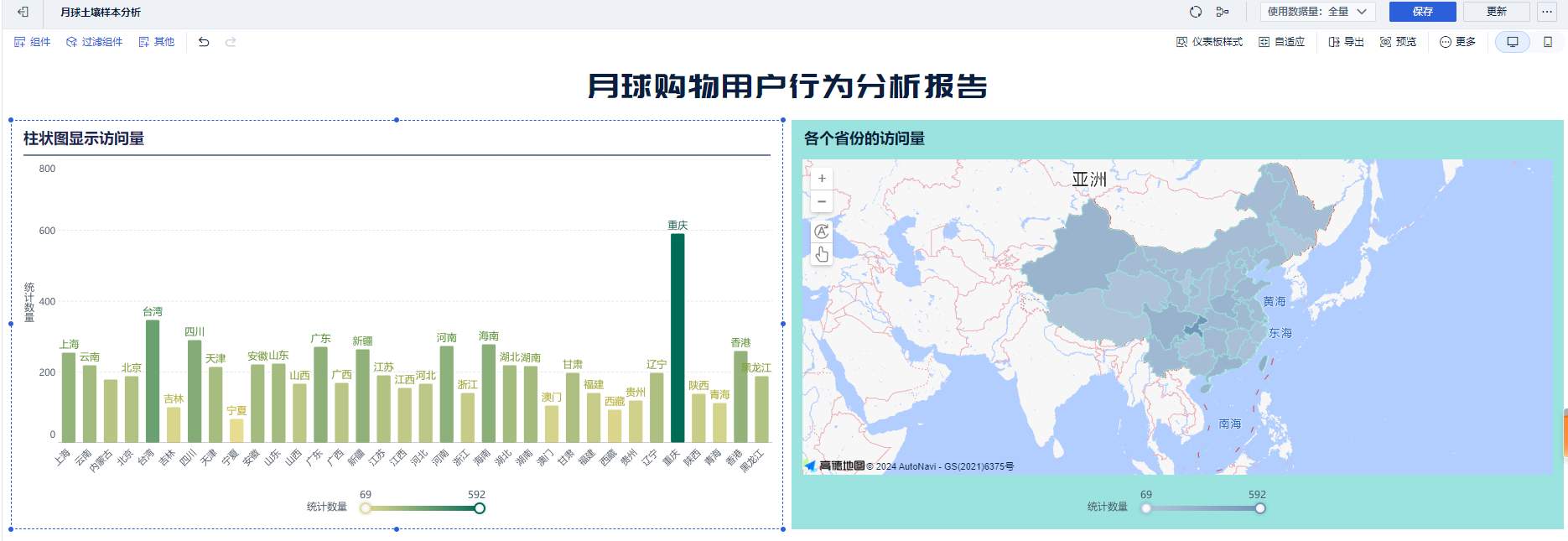The image size is (1568, 541).
Task: Click the 上海 x-axis label
Action: tap(62, 457)
